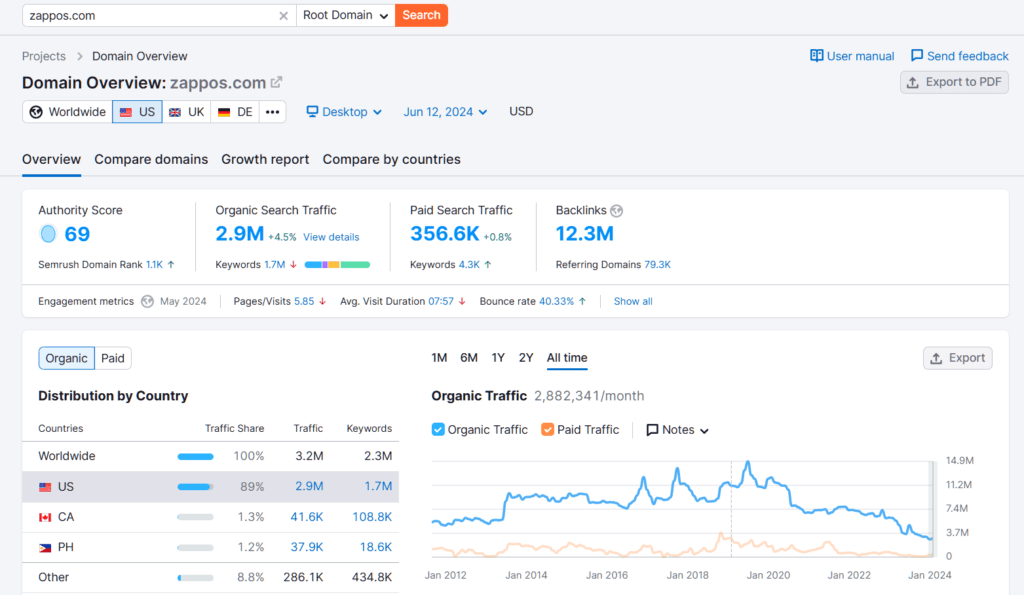The width and height of the screenshot is (1024, 595).
Task: Click organic traffic 2.9M value
Action: coord(240,233)
